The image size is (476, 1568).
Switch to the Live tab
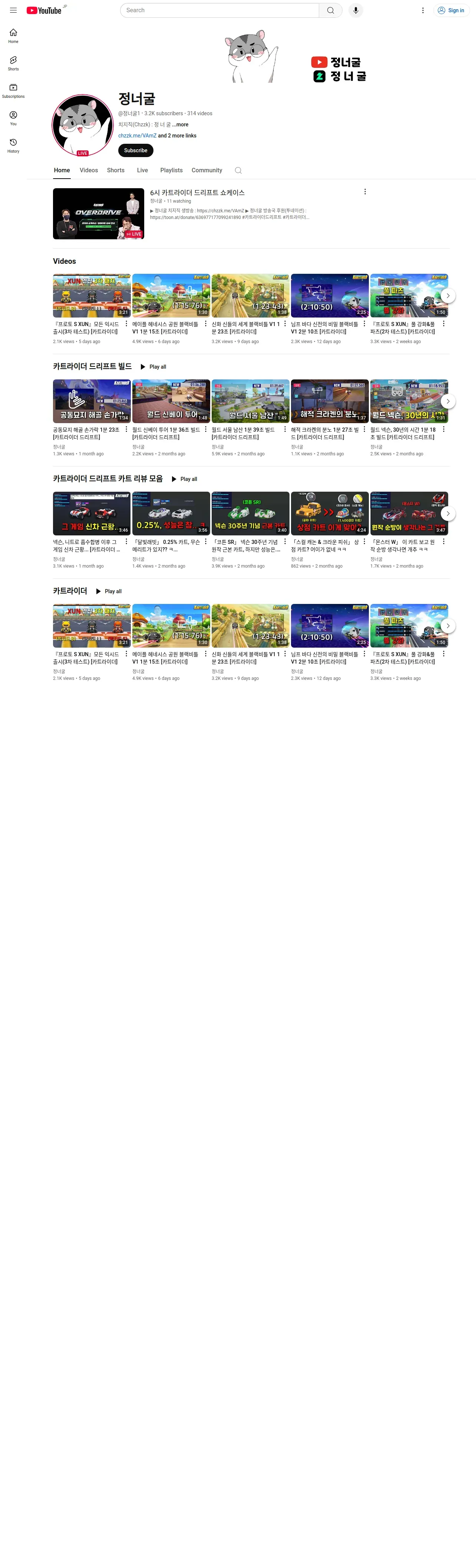tap(142, 170)
